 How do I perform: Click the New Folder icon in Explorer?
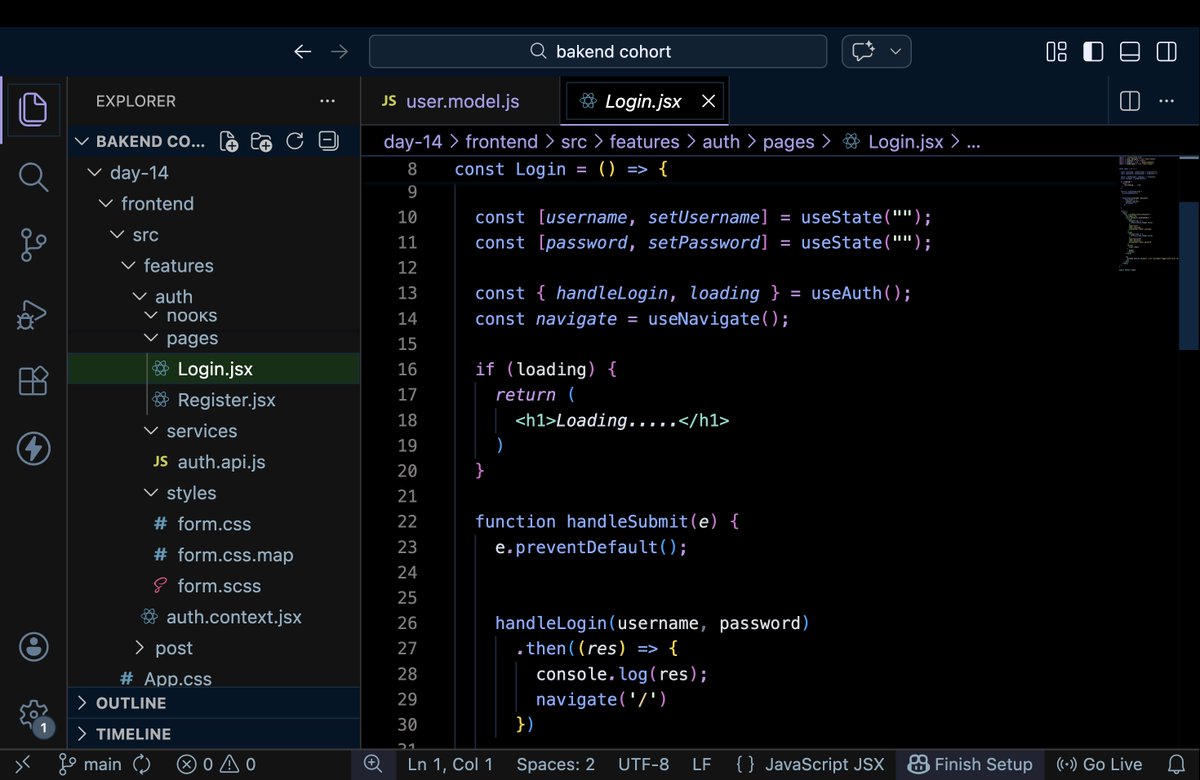262,142
